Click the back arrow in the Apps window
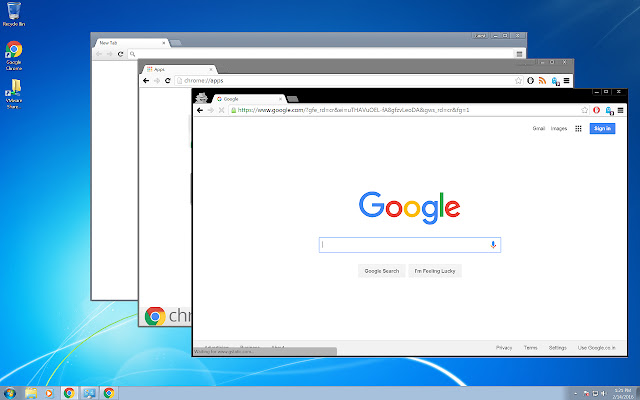This screenshot has height=400, width=640. 146,81
